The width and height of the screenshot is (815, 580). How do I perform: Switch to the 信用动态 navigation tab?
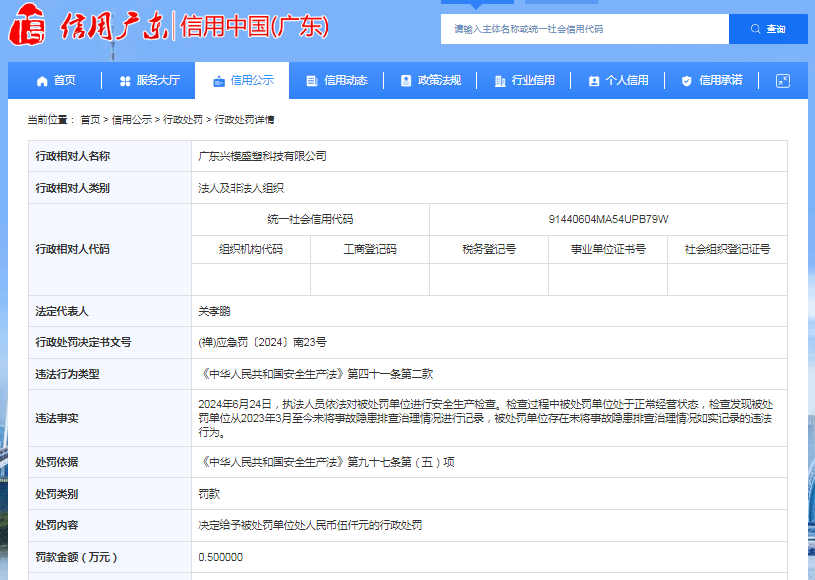[x=346, y=81]
